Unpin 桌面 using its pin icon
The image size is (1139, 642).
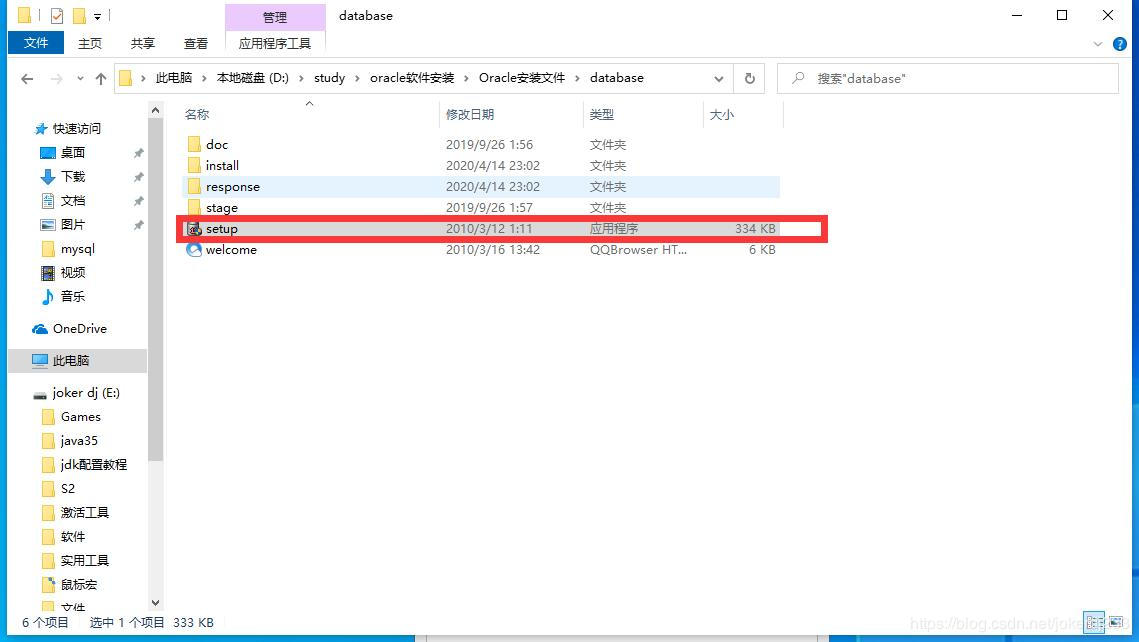pos(138,153)
